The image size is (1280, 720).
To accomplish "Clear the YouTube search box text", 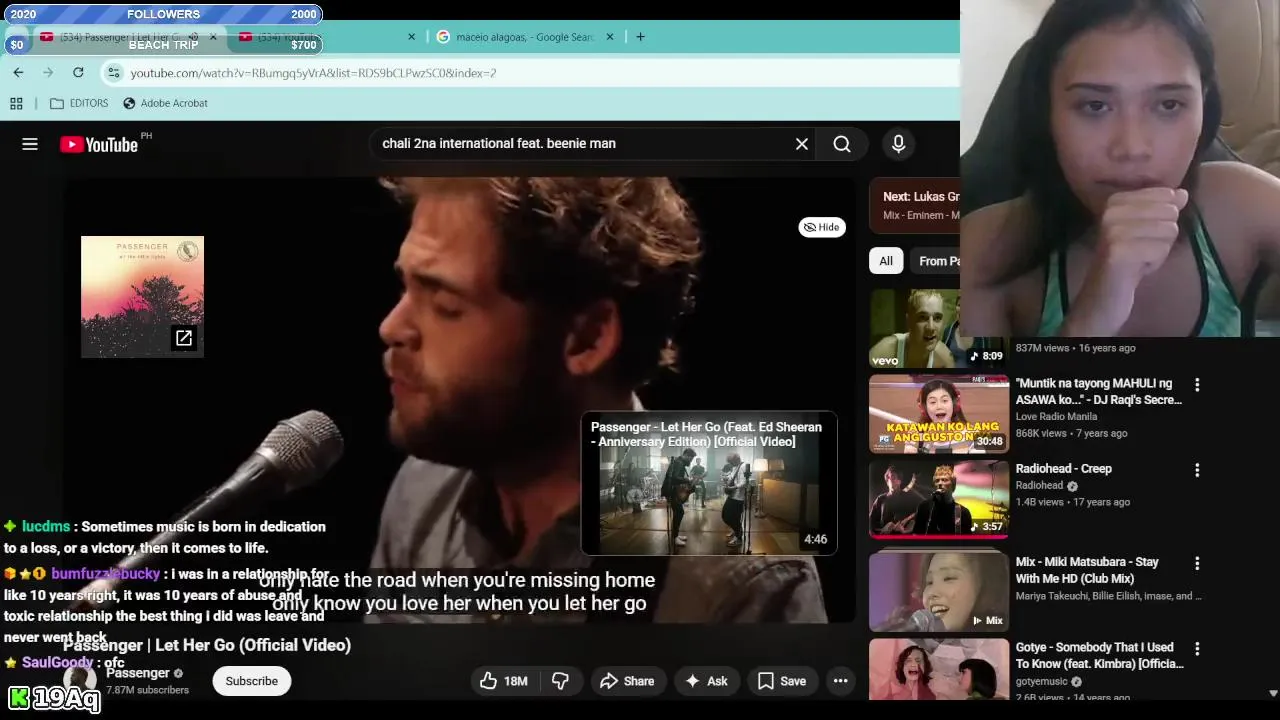I will pyautogui.click(x=802, y=144).
